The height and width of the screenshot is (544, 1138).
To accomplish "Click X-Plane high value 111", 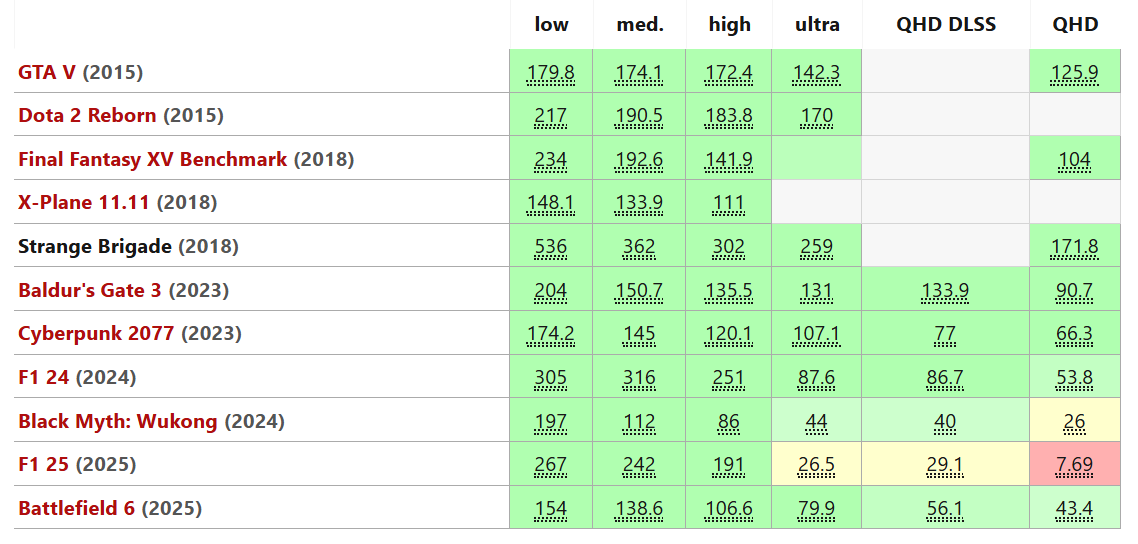I will (x=730, y=203).
